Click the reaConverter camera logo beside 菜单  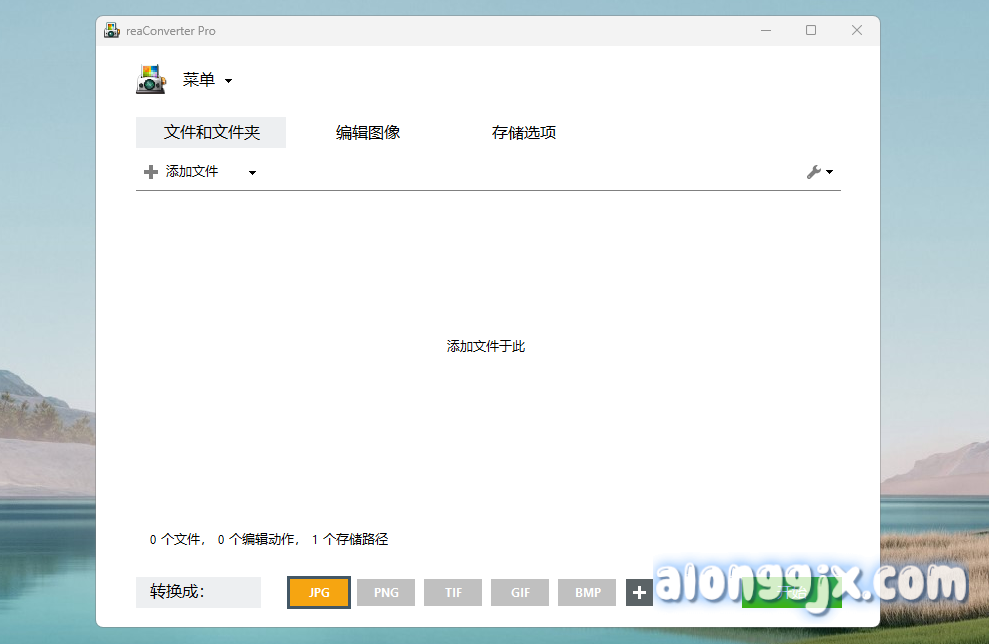coord(150,80)
